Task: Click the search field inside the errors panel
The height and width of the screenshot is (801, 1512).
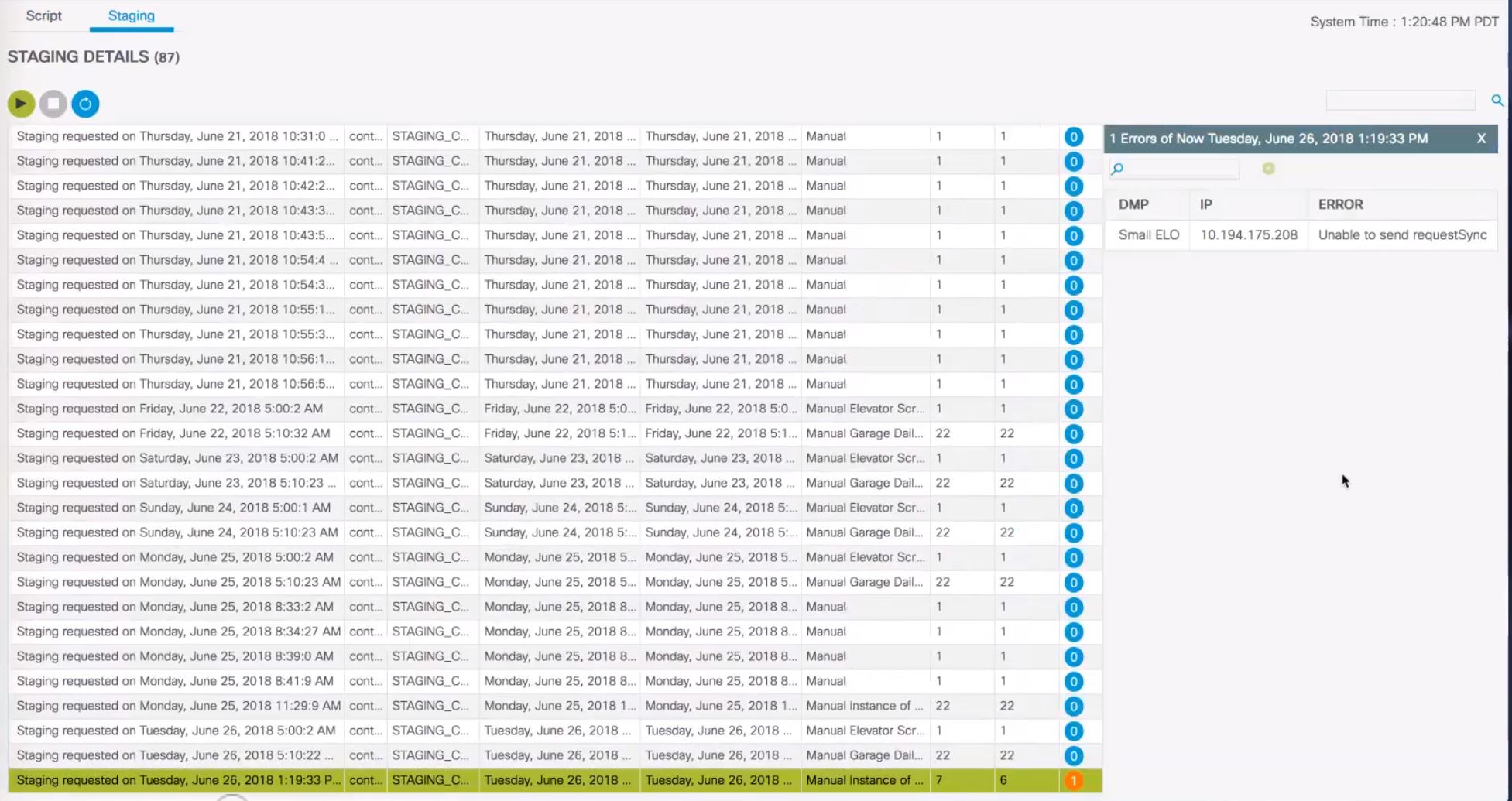Action: pos(1177,168)
